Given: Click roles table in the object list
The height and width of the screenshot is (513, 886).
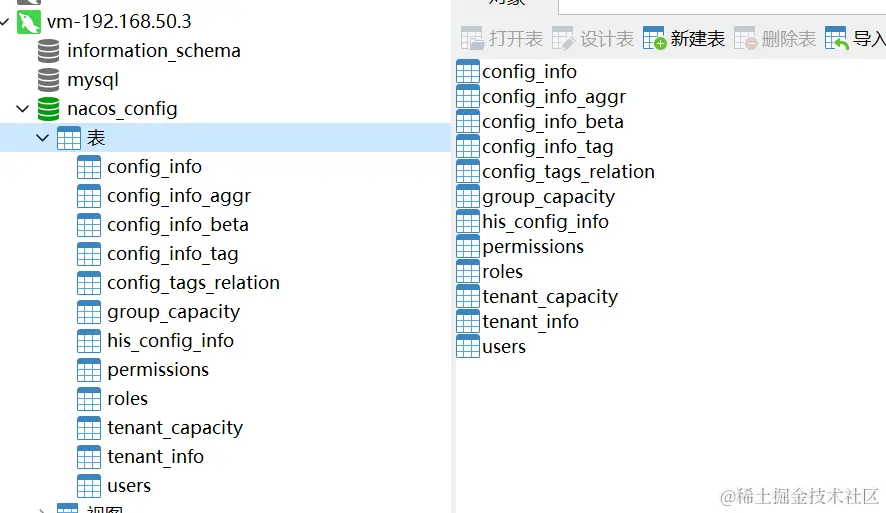Looking at the screenshot, I should [x=502, y=272].
